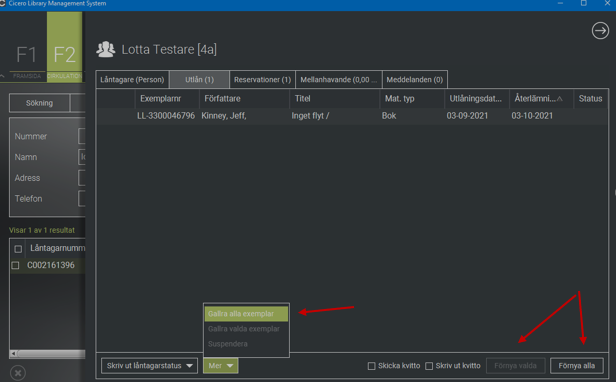Click return date 03-10-2021
The image size is (616, 382).
(532, 116)
